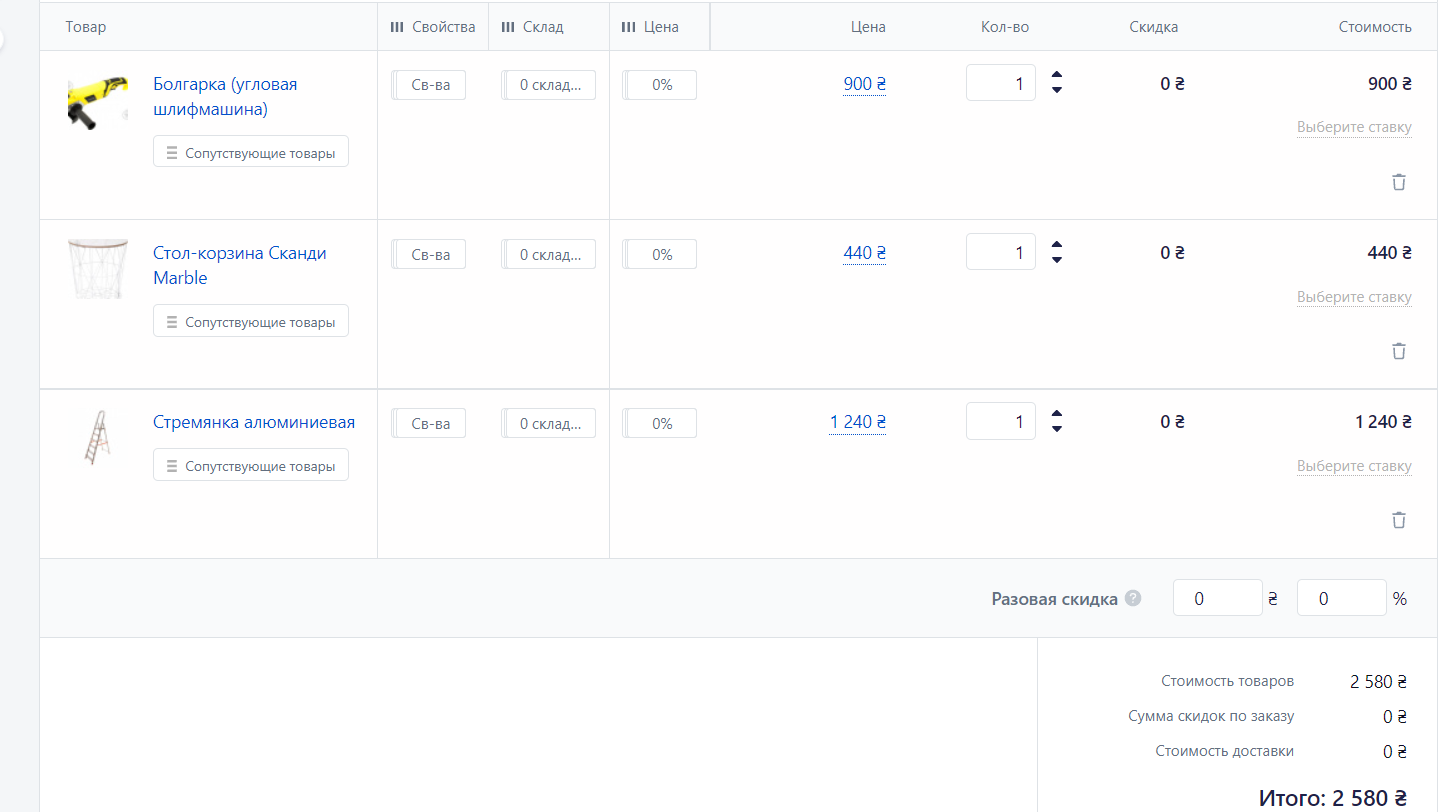Click the 1 240 ₴ price link
The height and width of the screenshot is (812, 1438).
coord(858,422)
